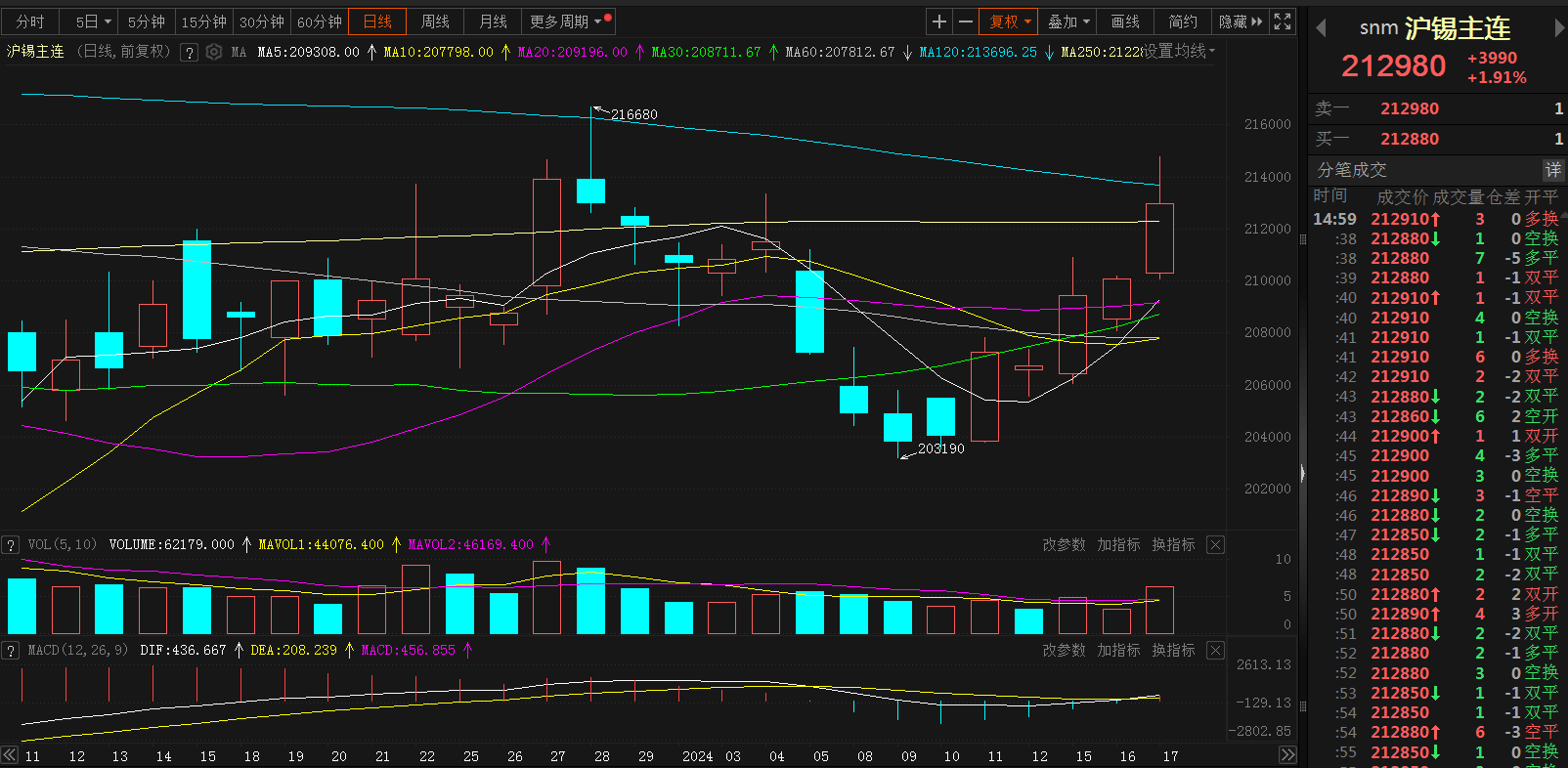Open 设置均线 dropdown
This screenshot has height=768, width=1568.
[x=1179, y=51]
